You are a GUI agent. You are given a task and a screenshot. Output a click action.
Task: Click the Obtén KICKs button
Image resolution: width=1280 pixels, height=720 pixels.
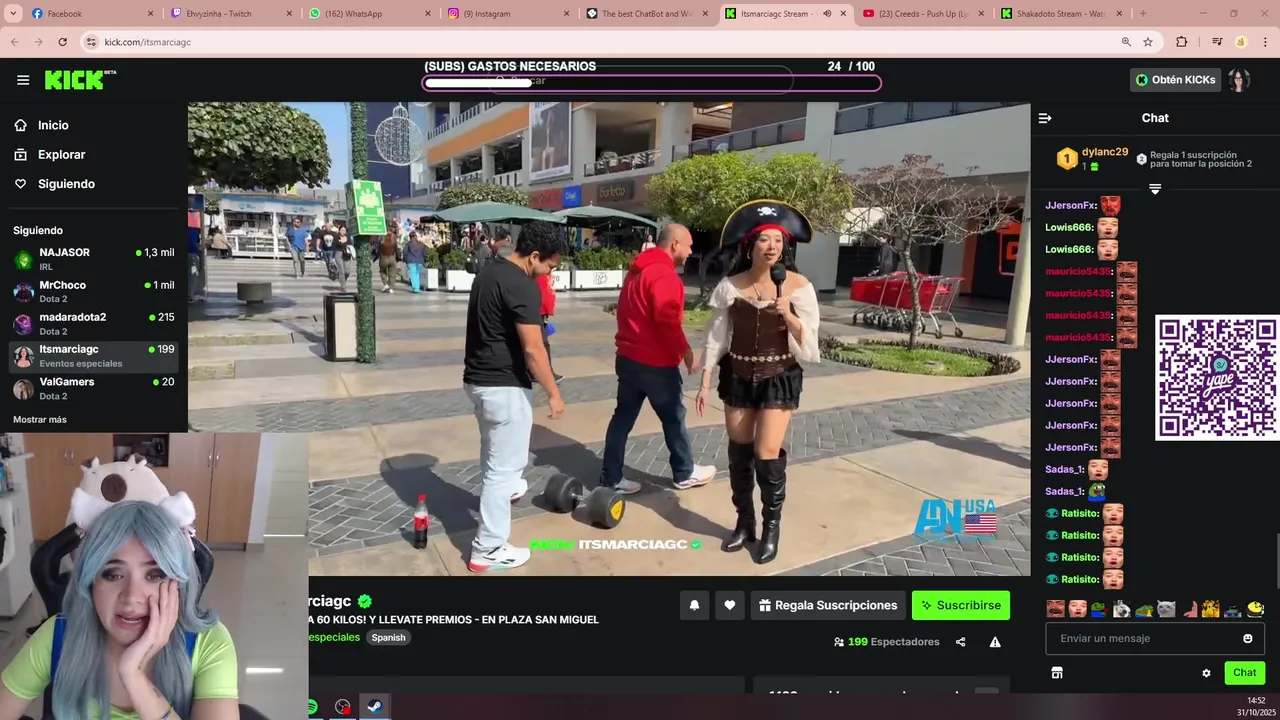pyautogui.click(x=1175, y=80)
